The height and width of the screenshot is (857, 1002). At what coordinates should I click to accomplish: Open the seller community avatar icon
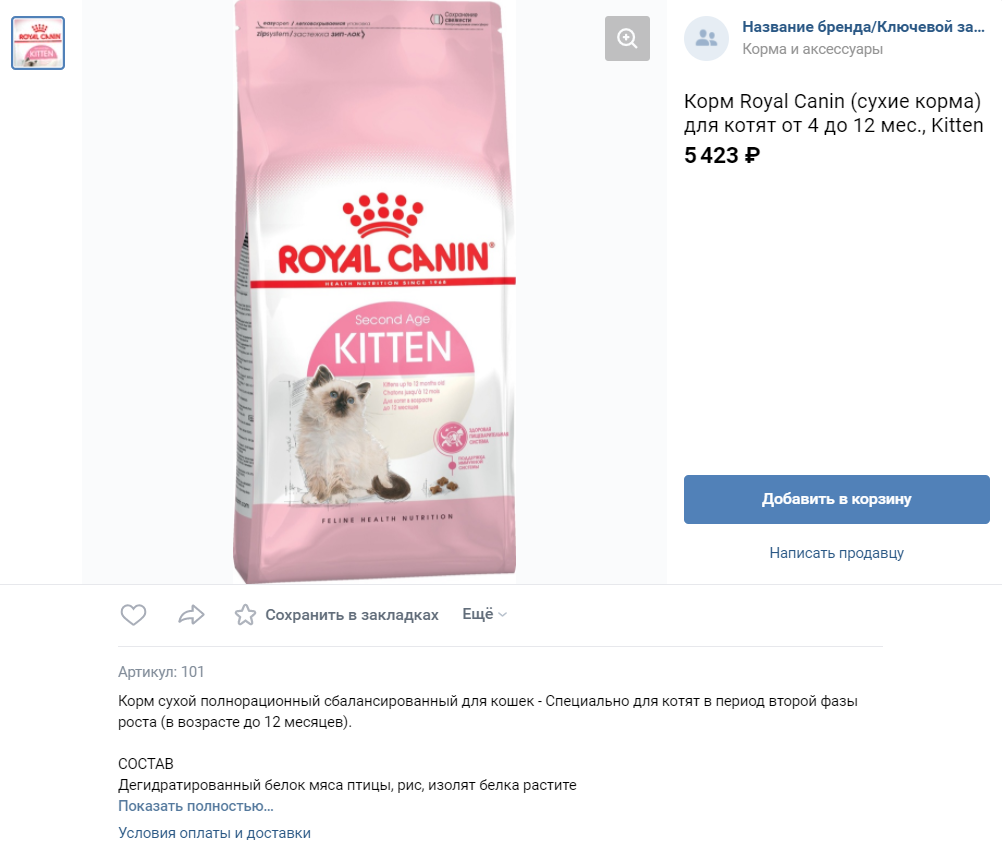pos(706,38)
